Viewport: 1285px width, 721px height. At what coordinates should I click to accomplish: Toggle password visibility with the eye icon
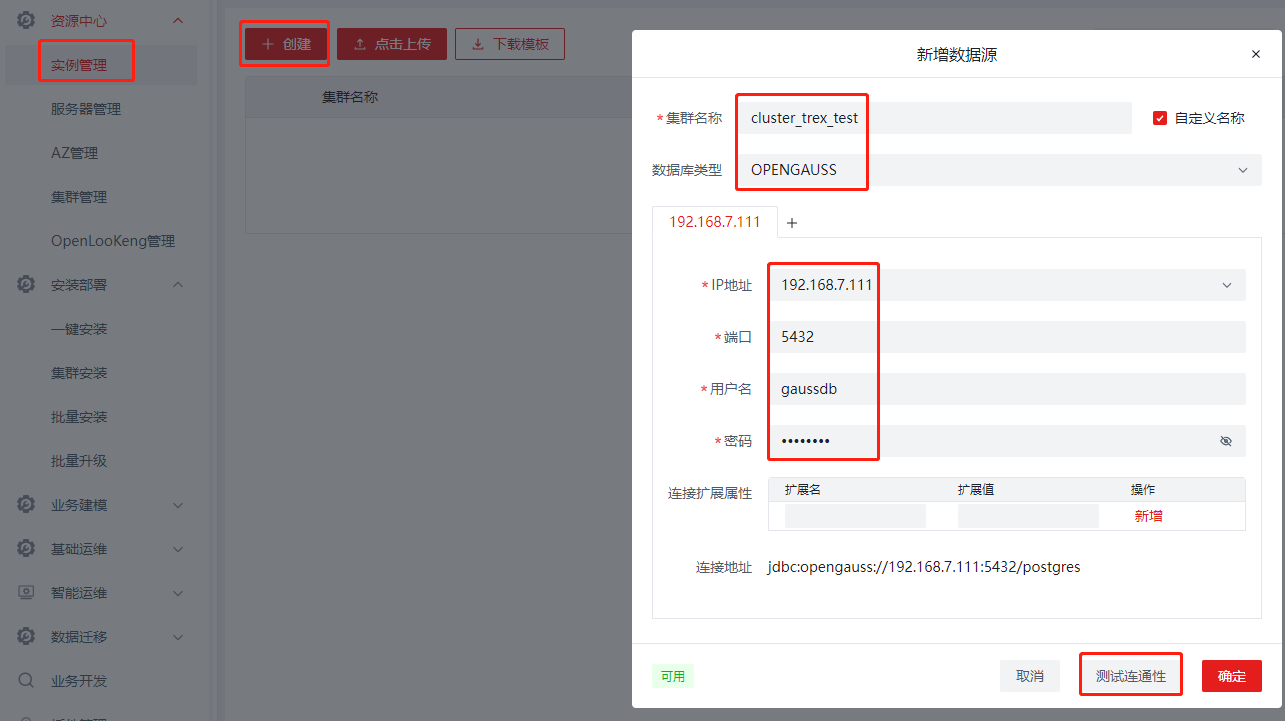click(1226, 440)
